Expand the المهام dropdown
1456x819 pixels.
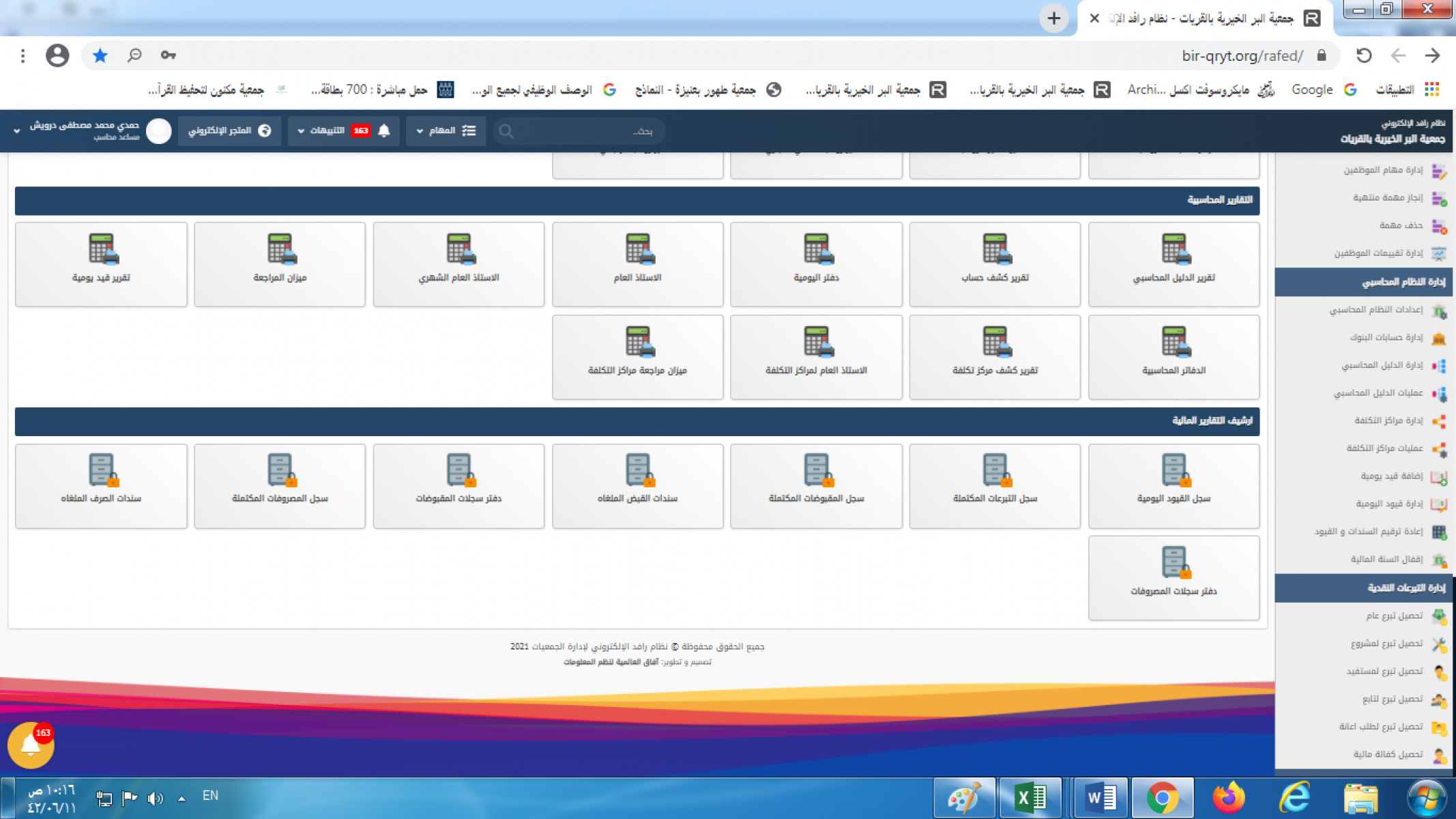446,130
